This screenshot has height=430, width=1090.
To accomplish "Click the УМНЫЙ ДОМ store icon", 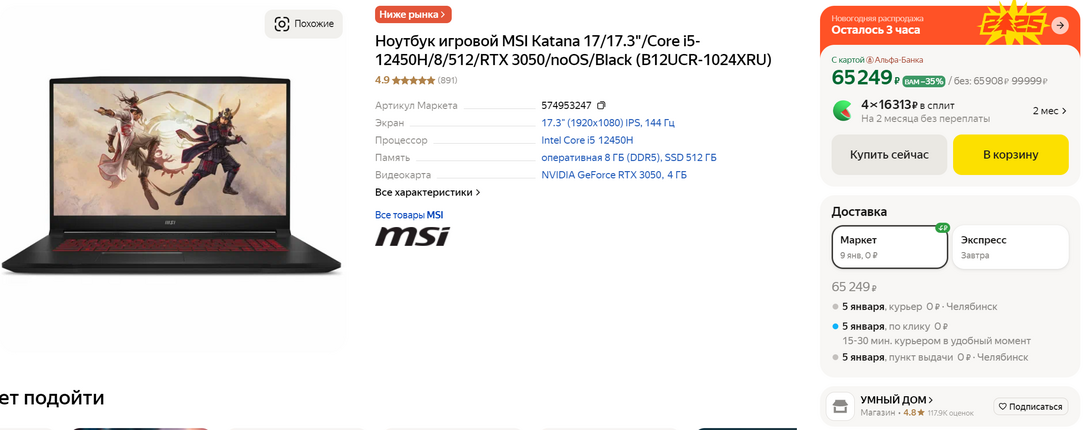I will coord(840,406).
